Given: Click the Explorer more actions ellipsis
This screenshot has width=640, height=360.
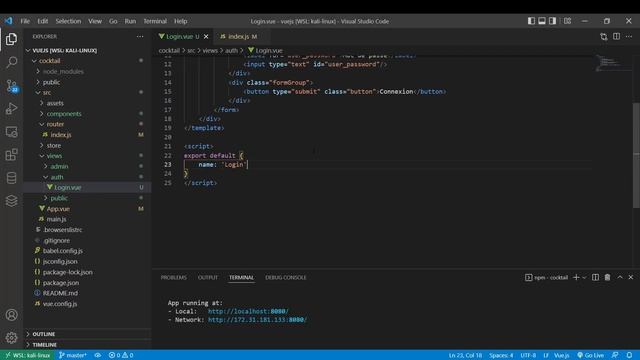Looking at the screenshot, I should tap(140, 36).
